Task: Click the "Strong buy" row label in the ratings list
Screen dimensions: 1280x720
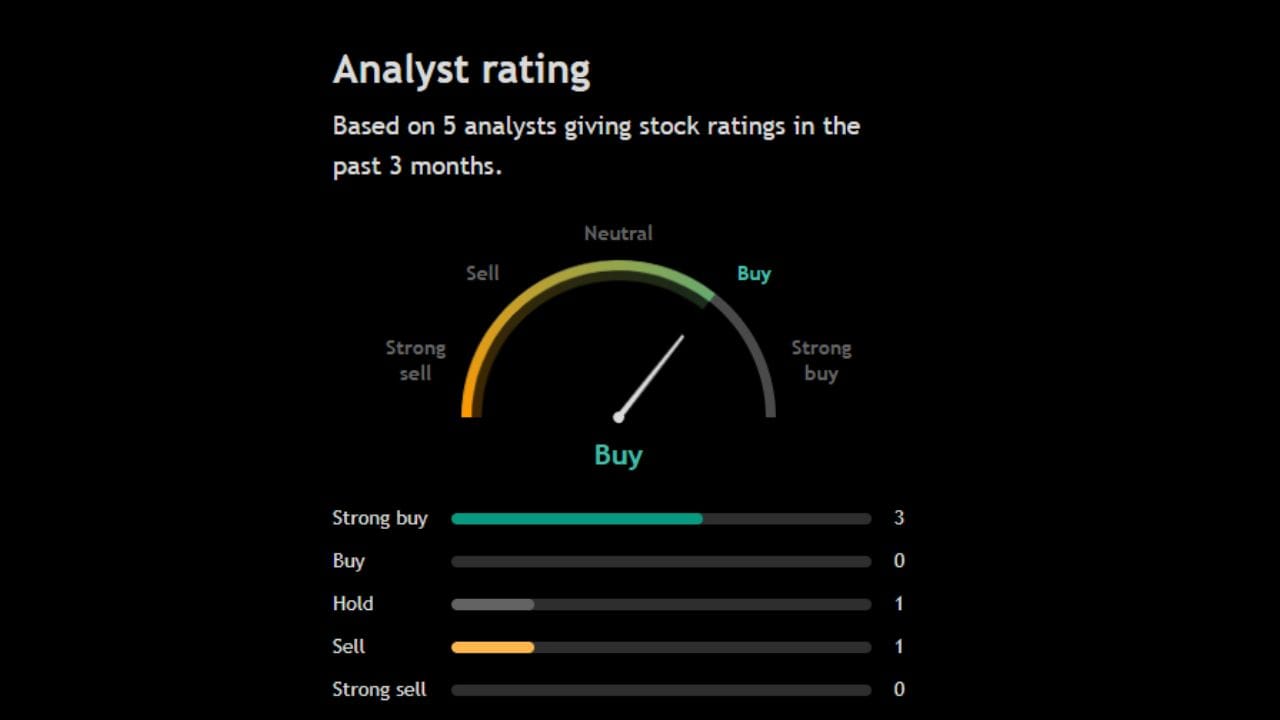Action: point(380,518)
